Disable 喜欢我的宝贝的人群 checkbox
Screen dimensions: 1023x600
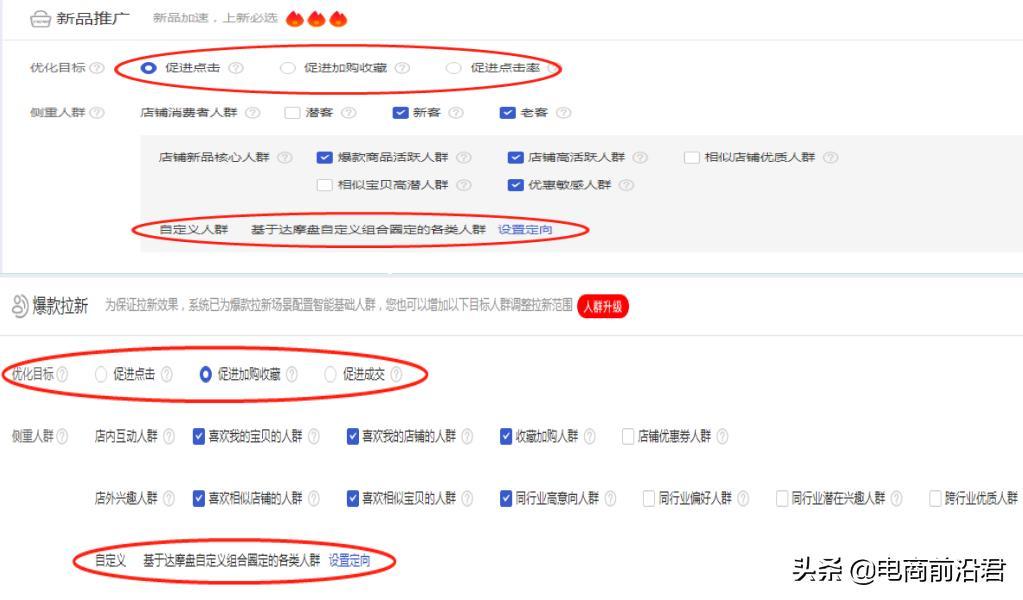[199, 436]
